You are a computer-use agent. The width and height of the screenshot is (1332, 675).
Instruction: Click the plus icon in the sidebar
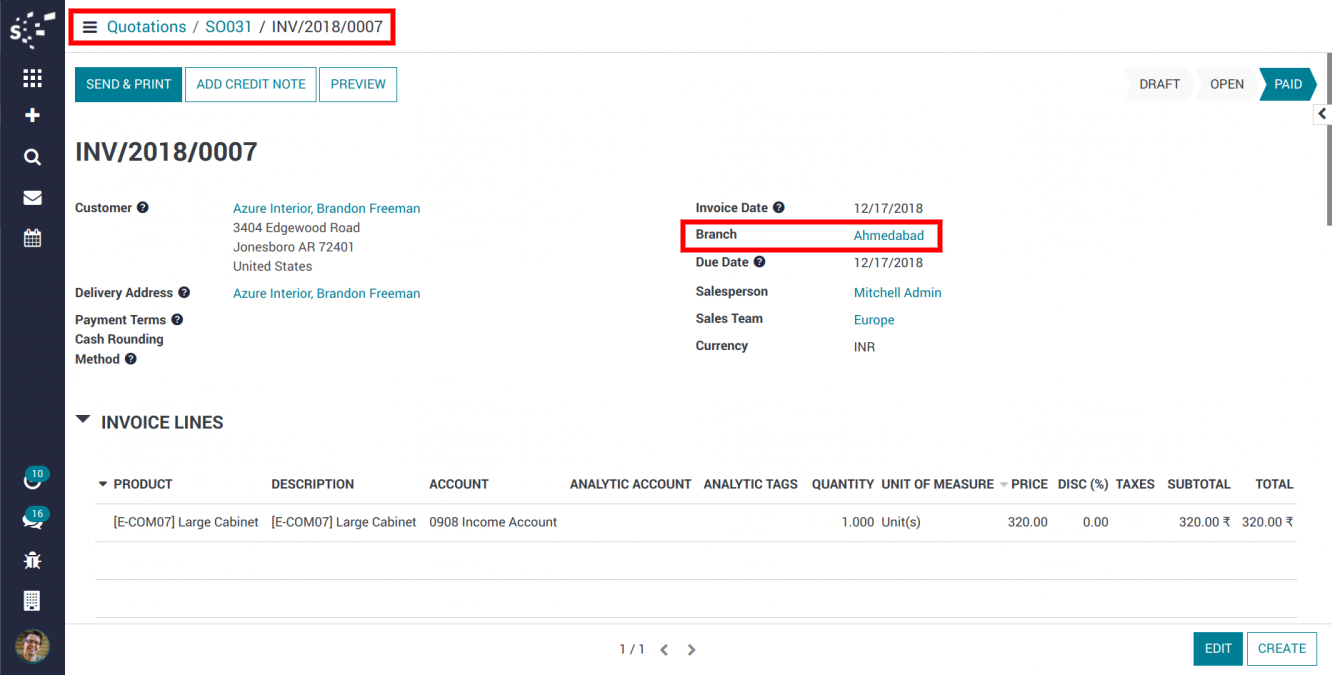click(32, 116)
